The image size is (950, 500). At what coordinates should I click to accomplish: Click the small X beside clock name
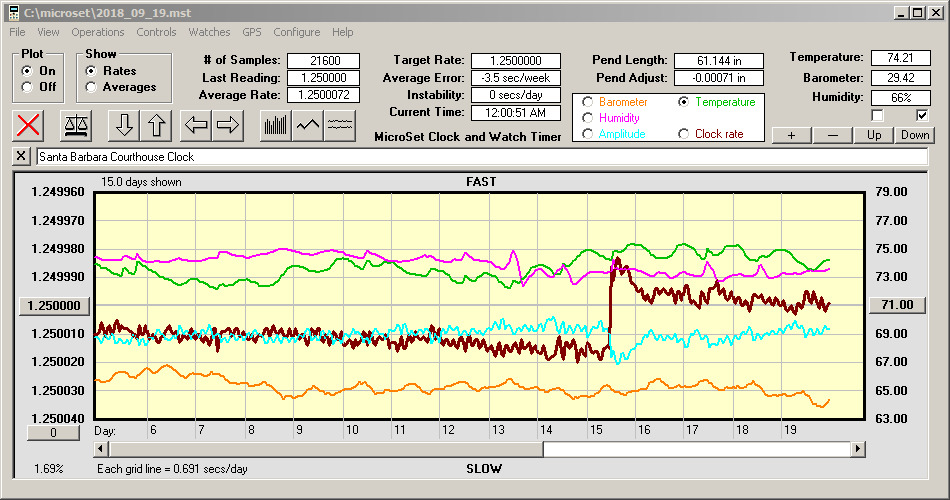pos(21,156)
